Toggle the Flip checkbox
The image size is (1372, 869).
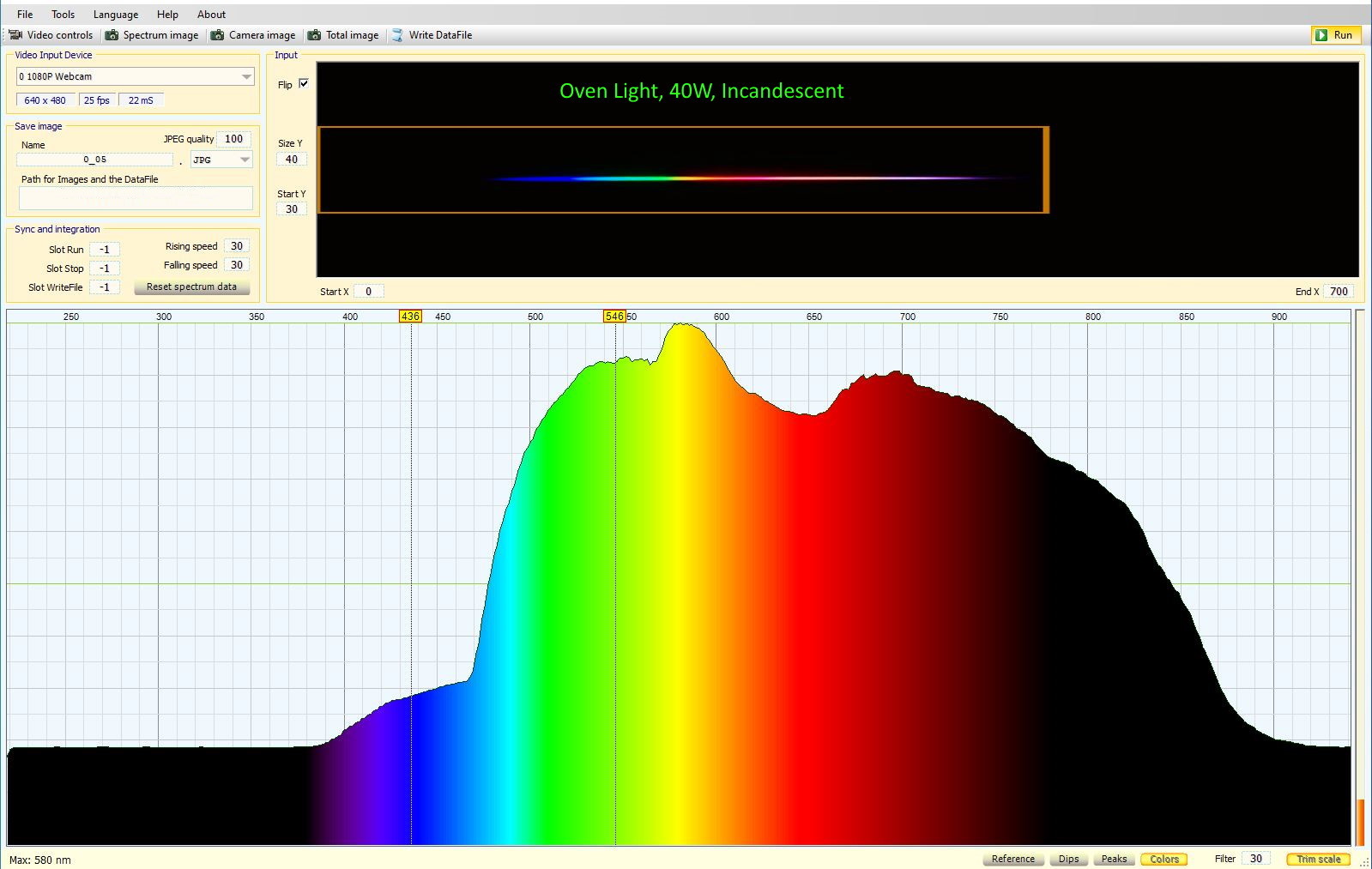[x=303, y=84]
